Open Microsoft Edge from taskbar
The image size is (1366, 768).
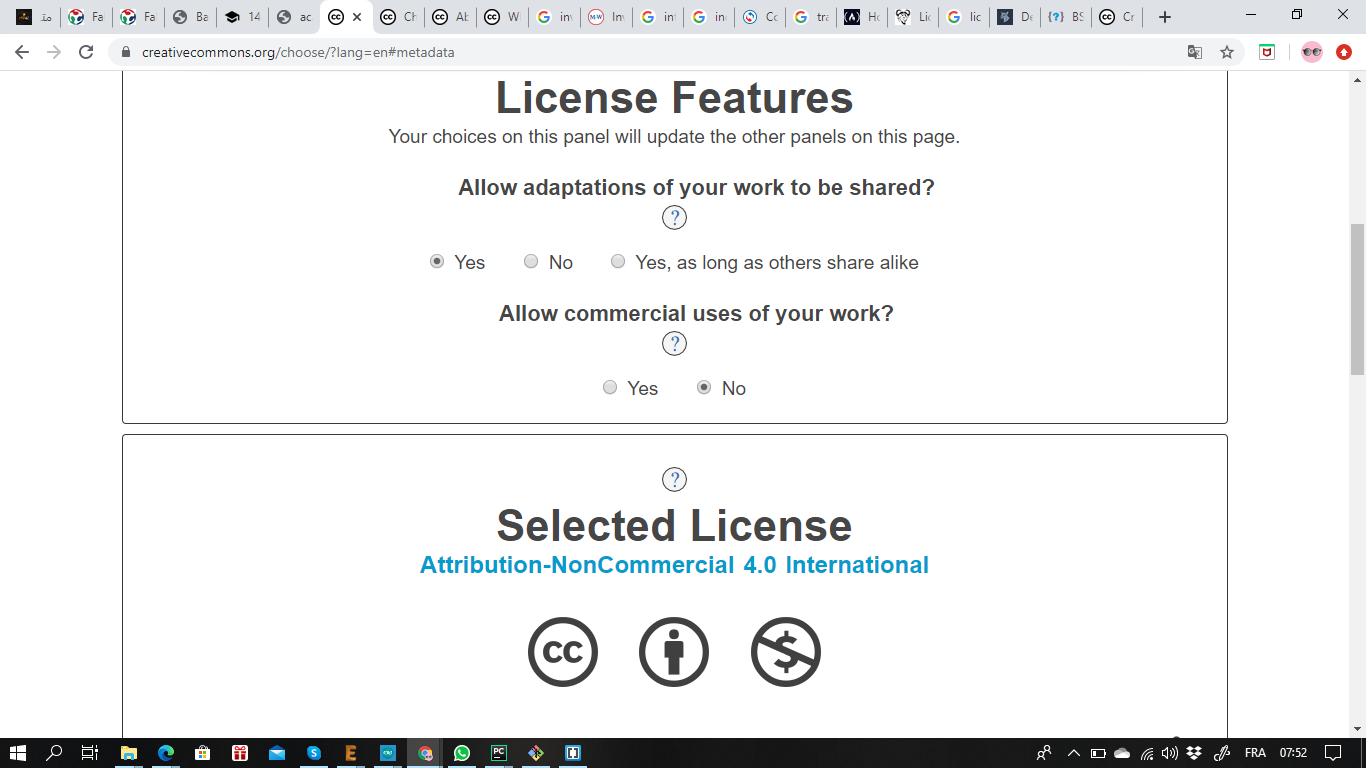(166, 753)
